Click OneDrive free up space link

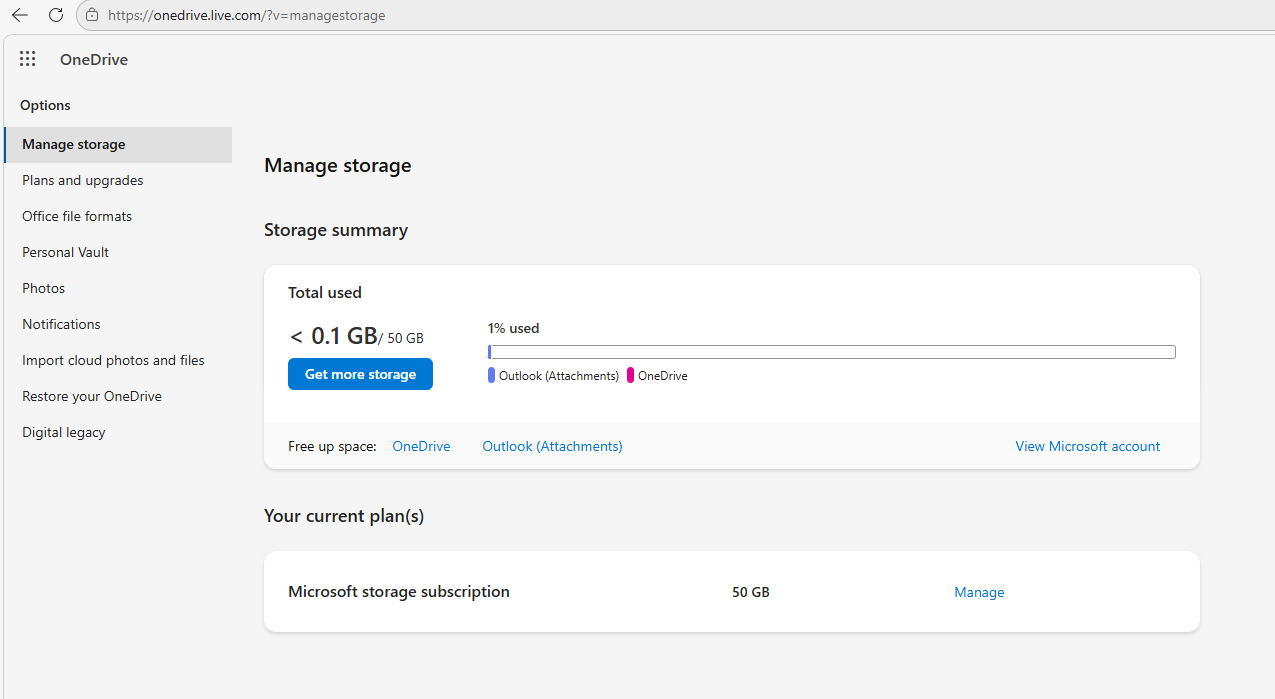421,446
